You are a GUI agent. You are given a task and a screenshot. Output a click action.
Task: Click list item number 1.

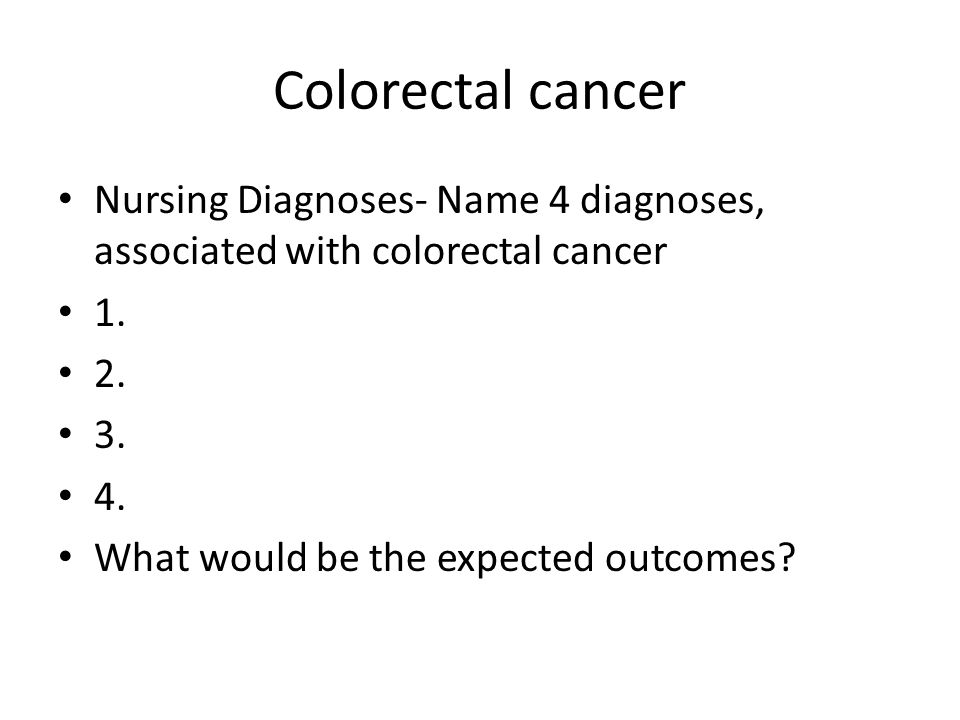(110, 313)
